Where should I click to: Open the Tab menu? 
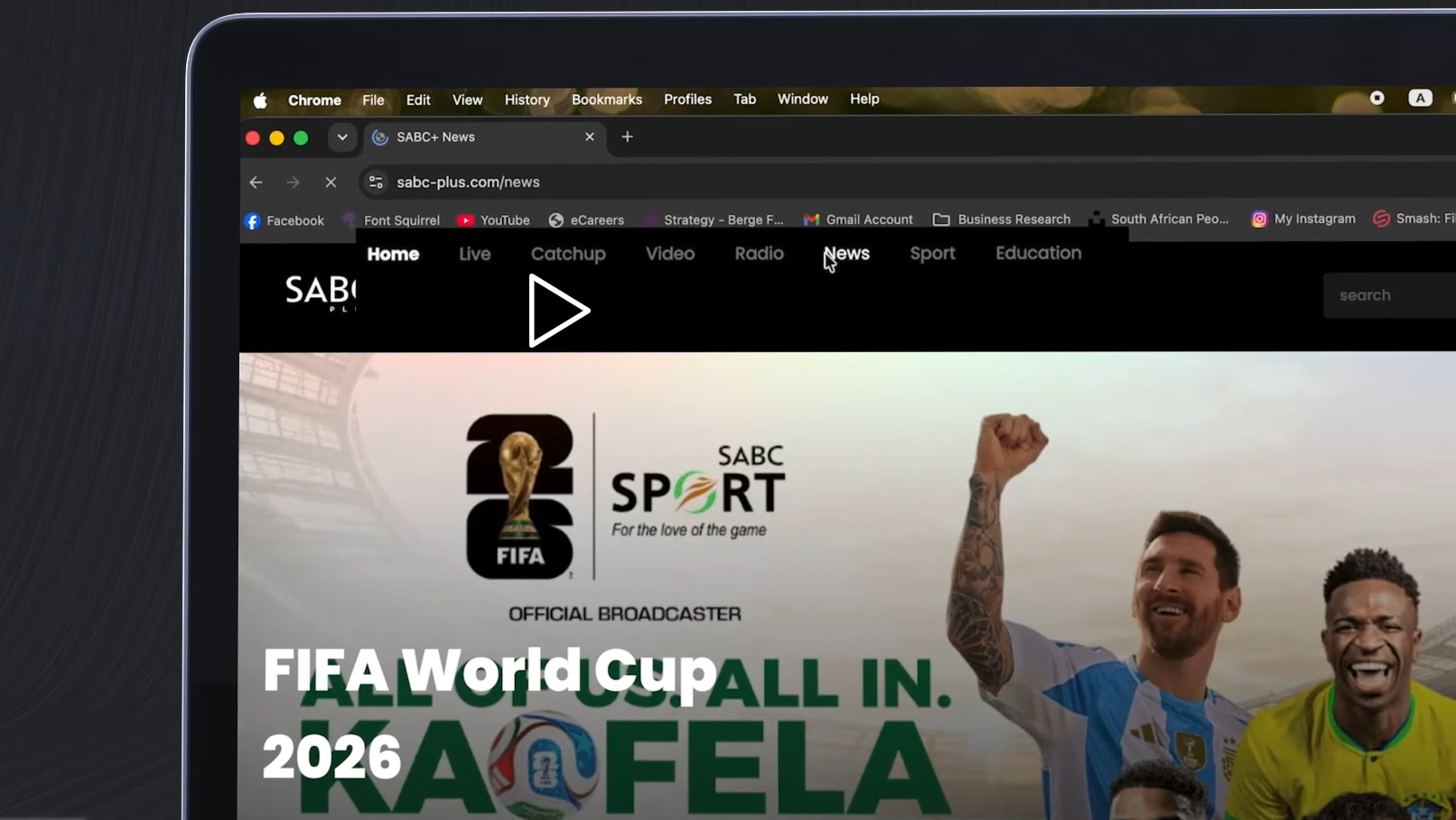pos(744,99)
